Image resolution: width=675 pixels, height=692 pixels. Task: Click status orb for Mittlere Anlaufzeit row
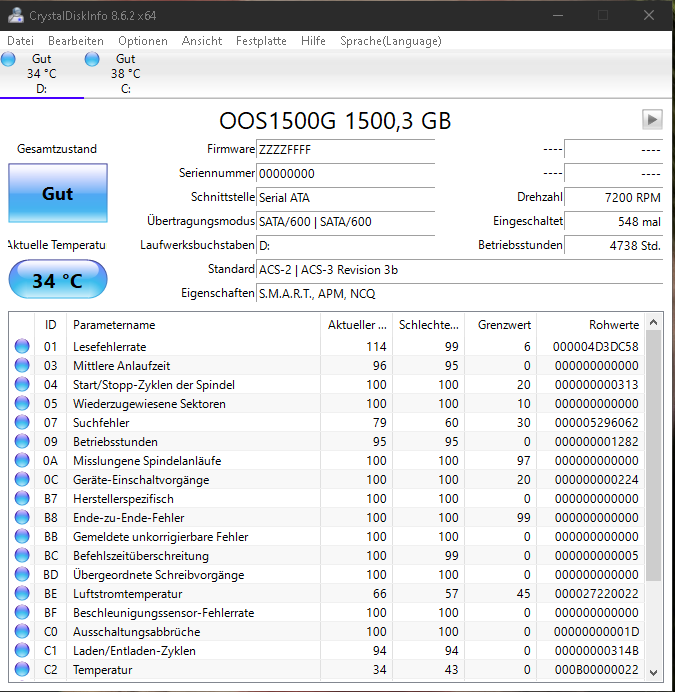coord(22,365)
